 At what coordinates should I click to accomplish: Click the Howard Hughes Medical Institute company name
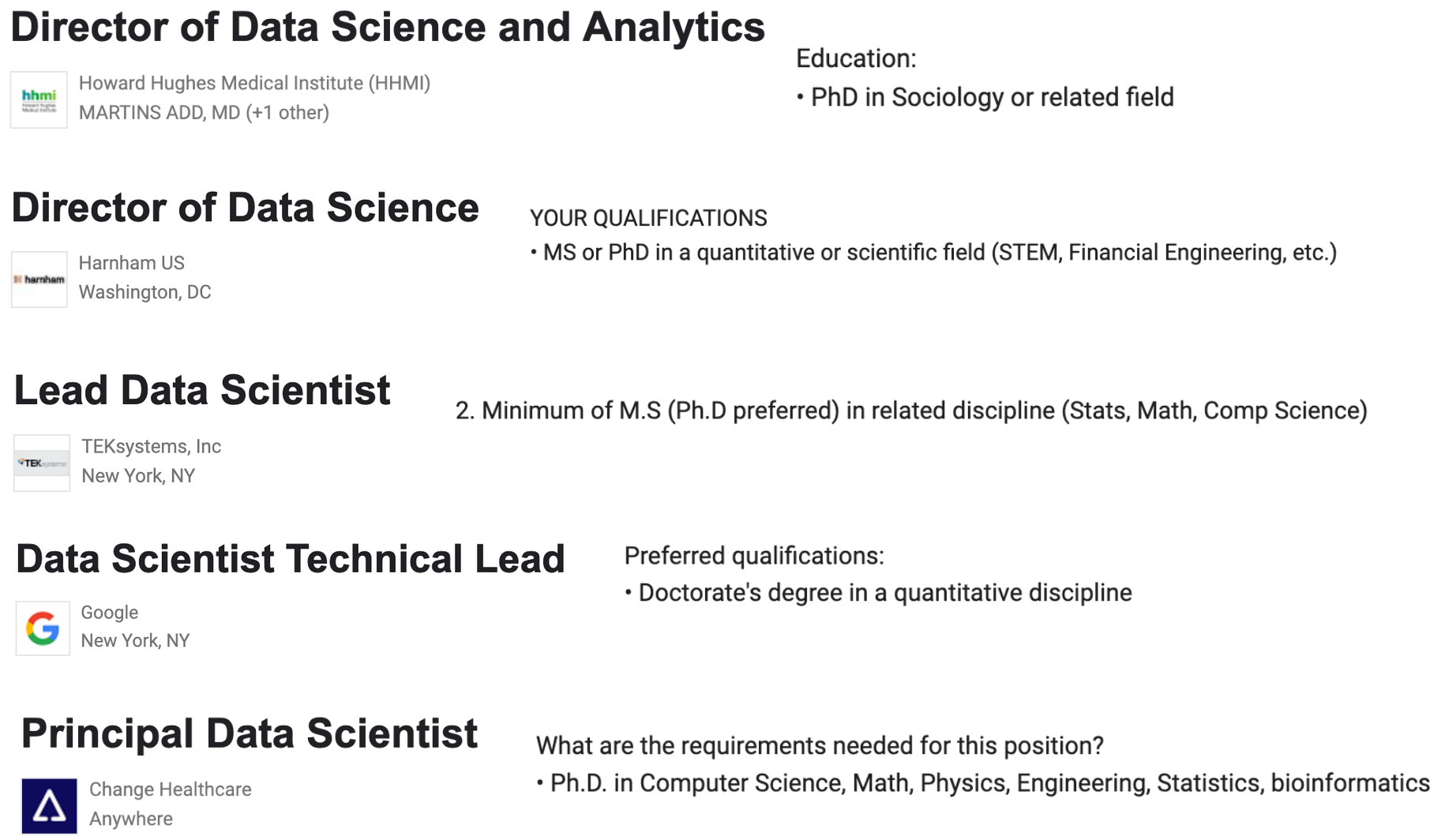[254, 84]
